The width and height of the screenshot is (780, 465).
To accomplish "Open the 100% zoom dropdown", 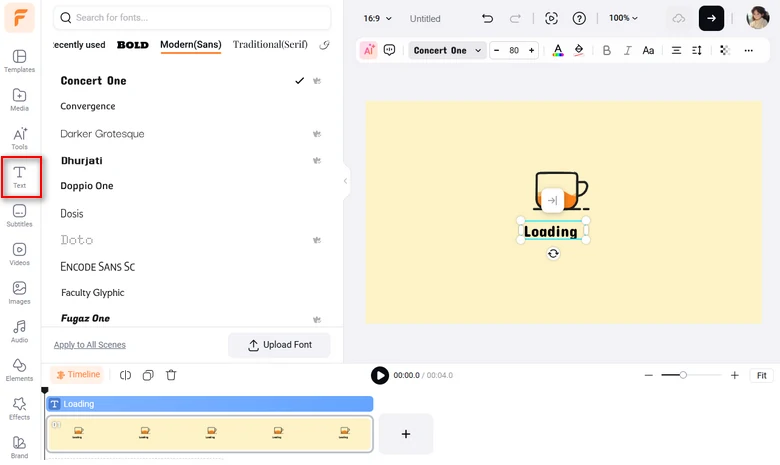I will [623, 18].
